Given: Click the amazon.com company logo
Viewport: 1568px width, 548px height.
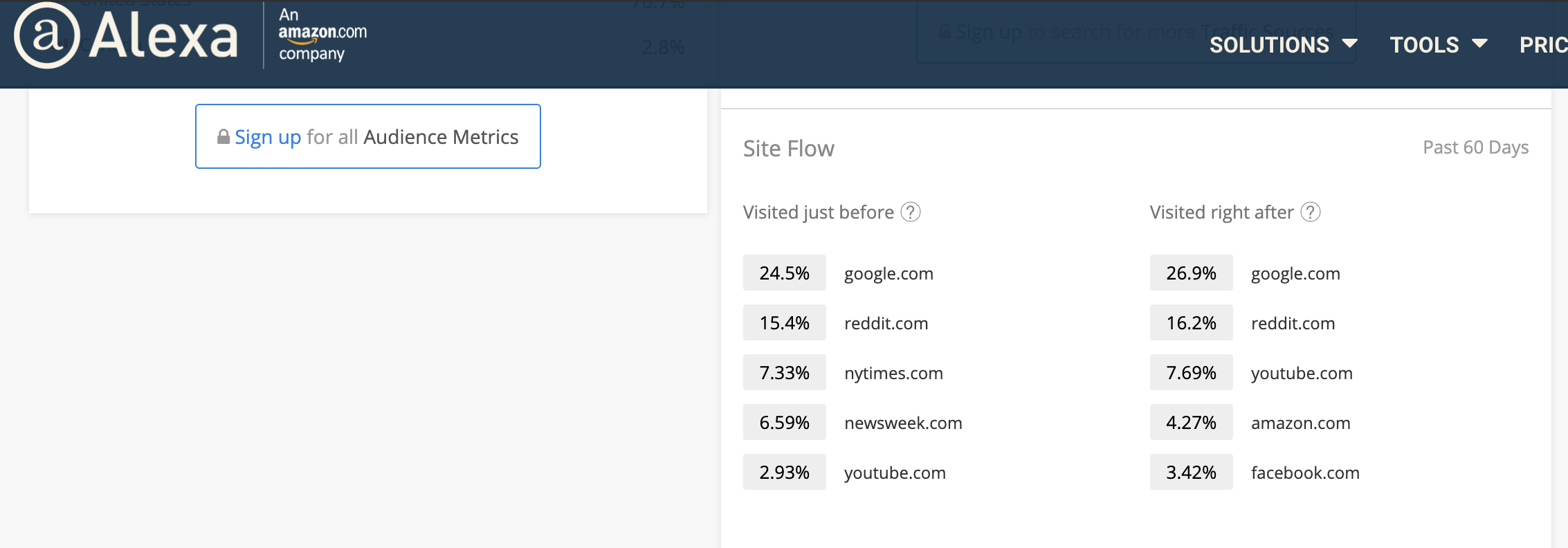Looking at the screenshot, I should [x=322, y=35].
